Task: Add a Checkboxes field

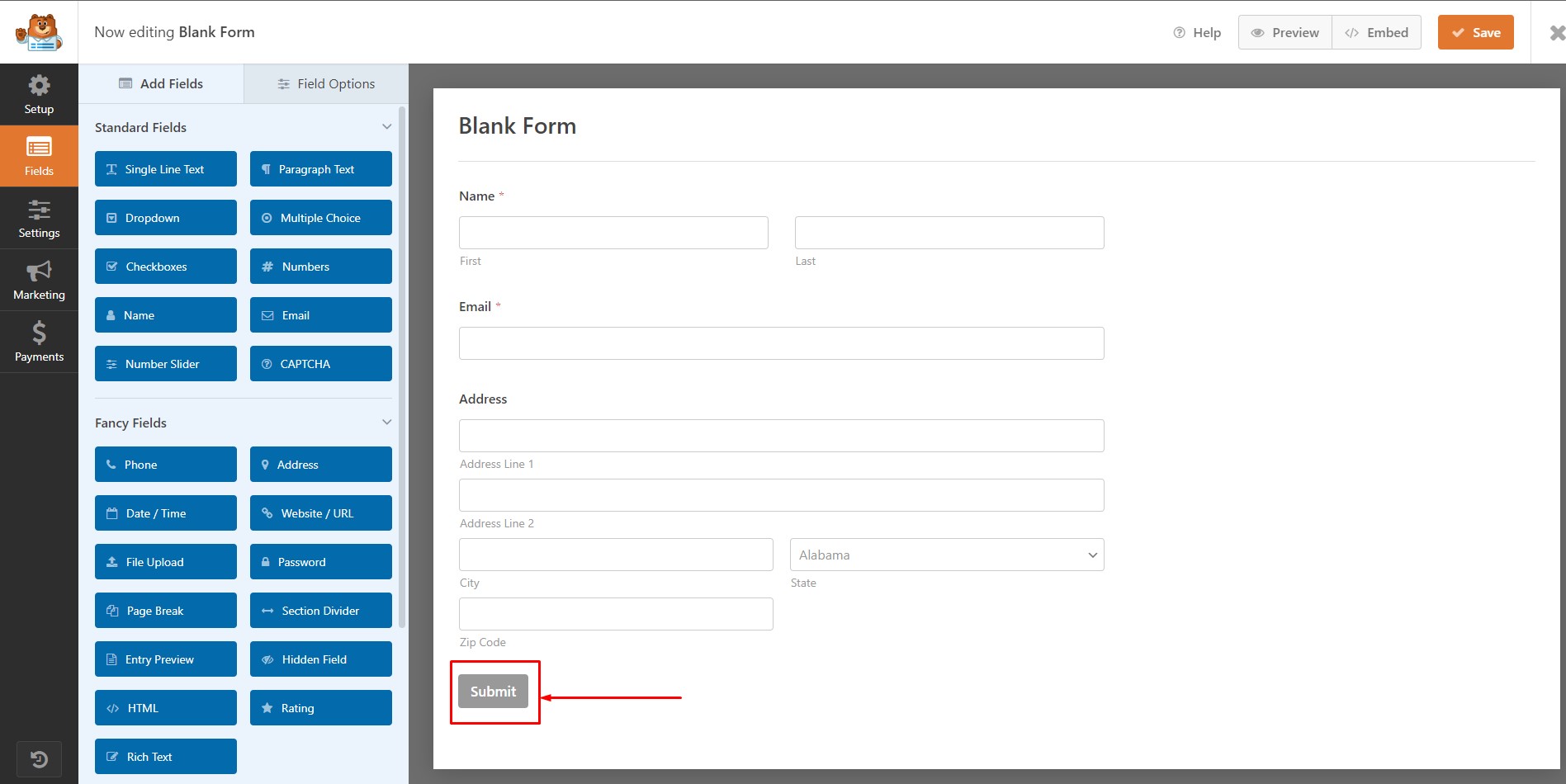Action: pos(166,267)
